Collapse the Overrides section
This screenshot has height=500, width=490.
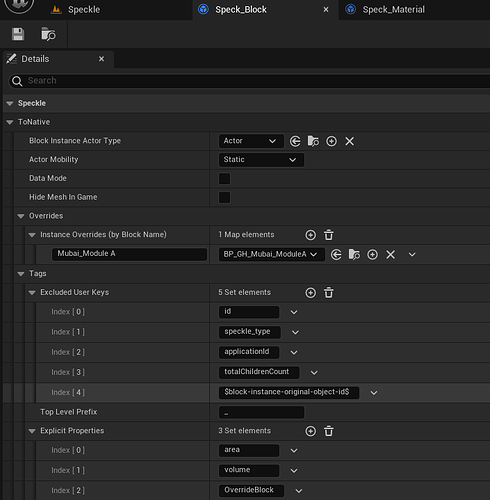(x=21, y=216)
